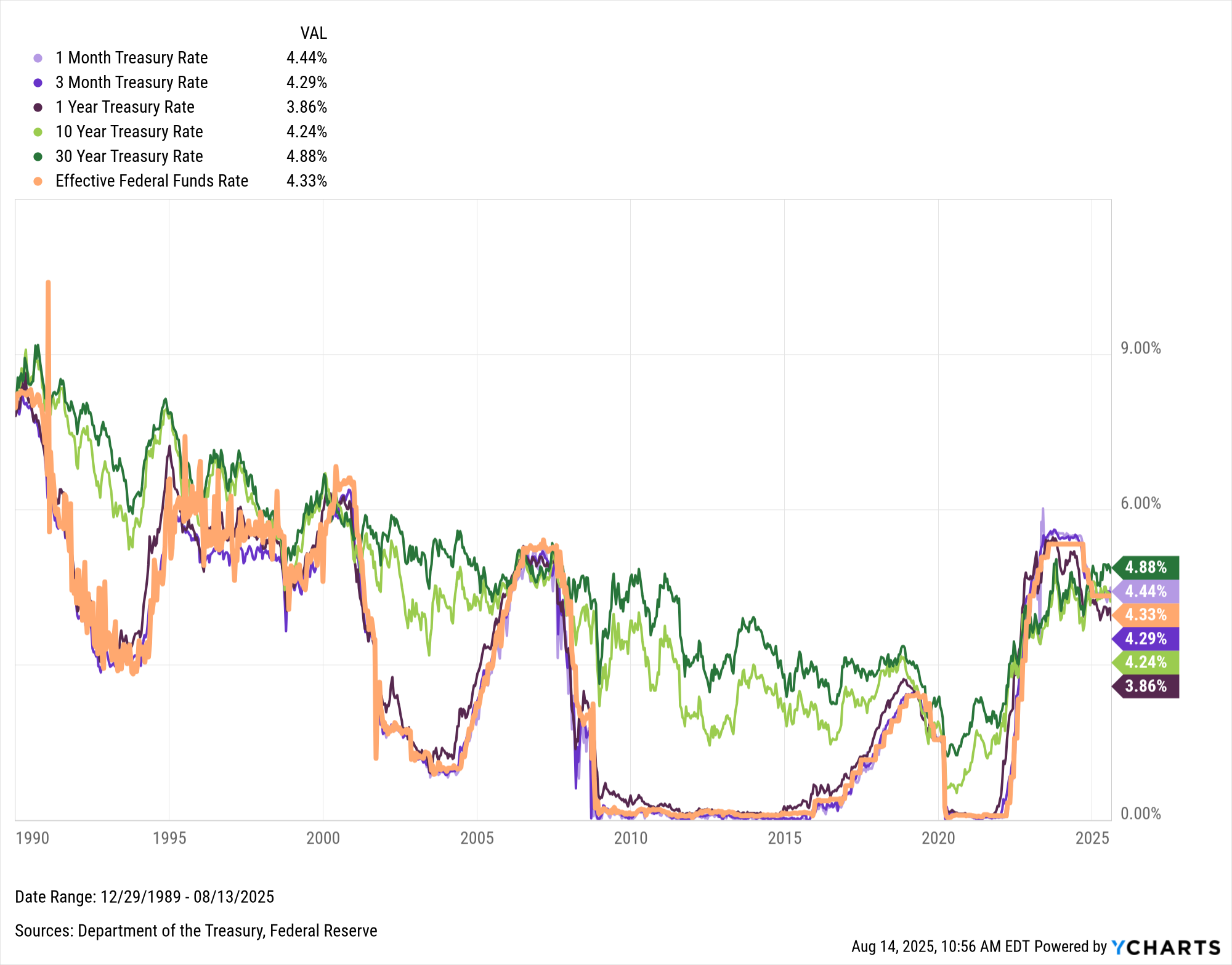
Task: Select the 4.44% end-value flag
Action: tap(1146, 591)
